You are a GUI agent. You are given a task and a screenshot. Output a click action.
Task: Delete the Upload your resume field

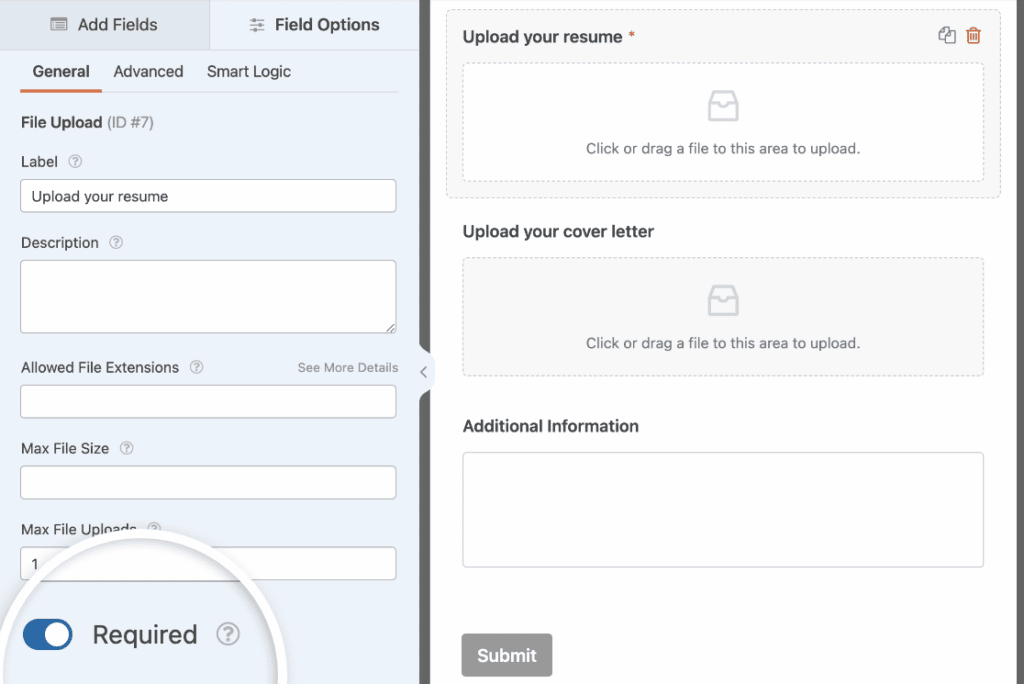click(974, 35)
